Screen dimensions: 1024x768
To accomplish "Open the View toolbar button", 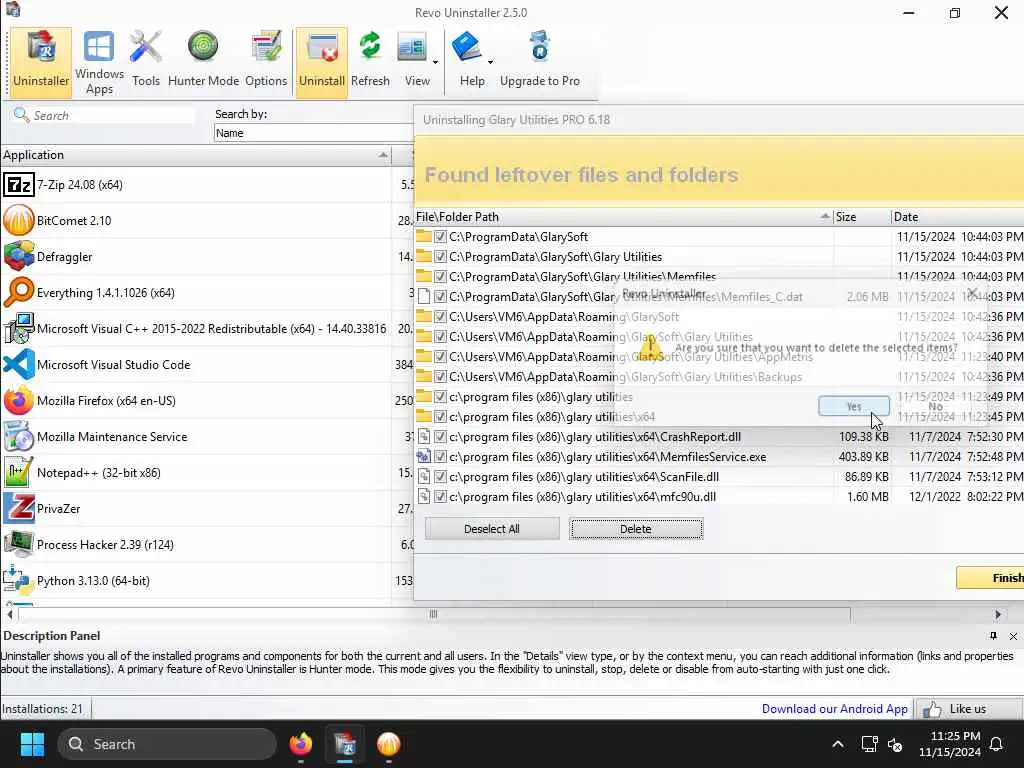I will 413,61.
